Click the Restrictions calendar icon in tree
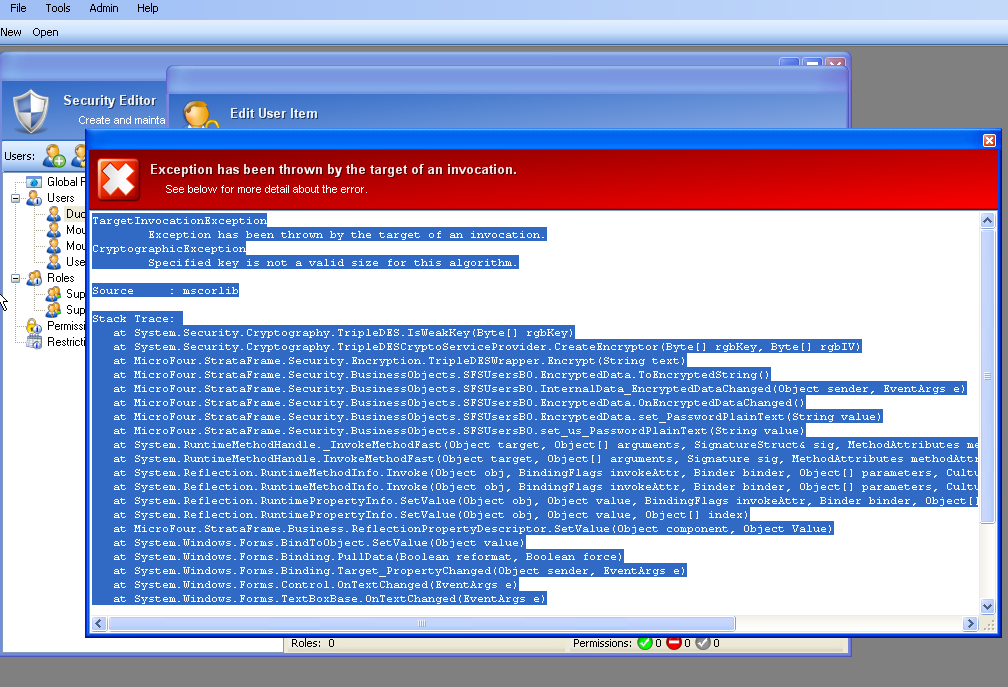Screen dimensions: 1008x687 (34, 342)
